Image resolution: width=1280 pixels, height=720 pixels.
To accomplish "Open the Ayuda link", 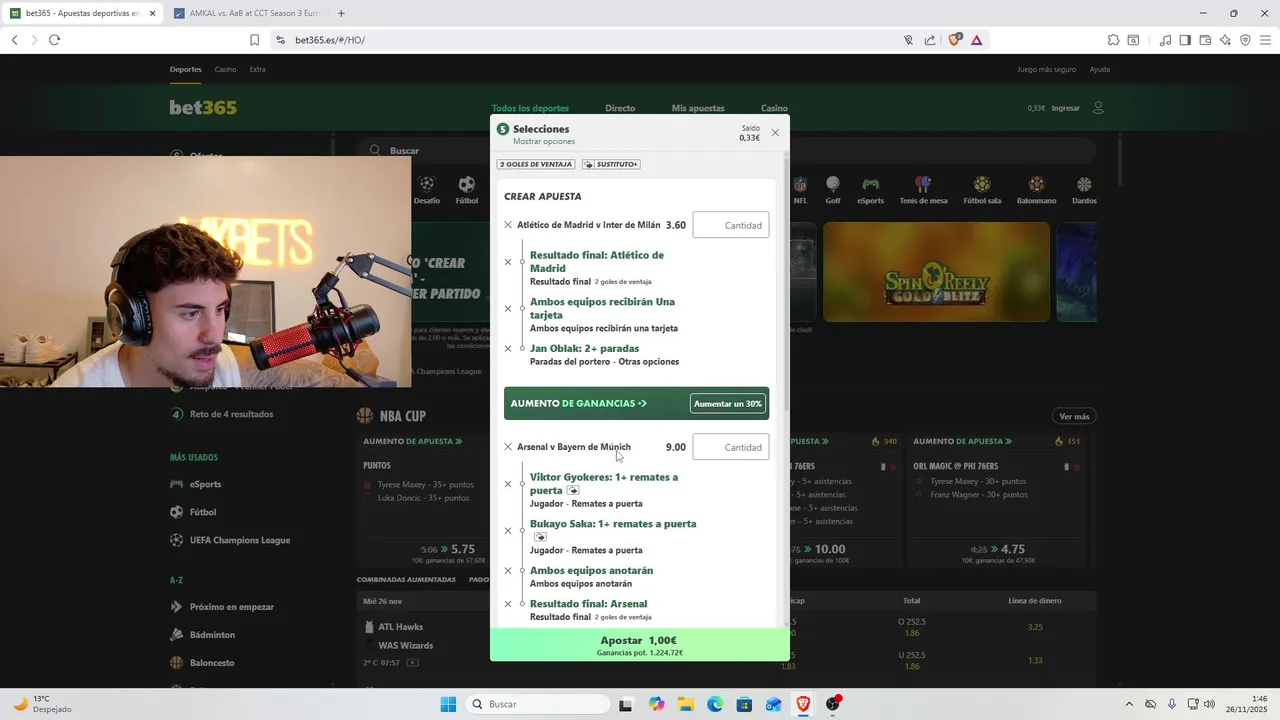I will coord(1099,69).
